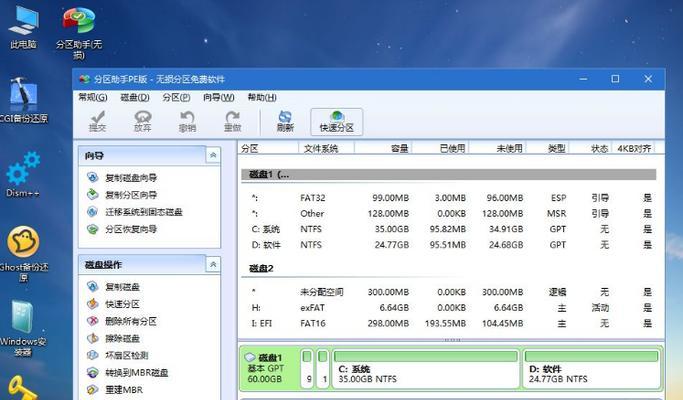This screenshot has width=683, height=400.
Task: Select the 未分配空间 300.00MB row
Action: pyautogui.click(x=449, y=292)
